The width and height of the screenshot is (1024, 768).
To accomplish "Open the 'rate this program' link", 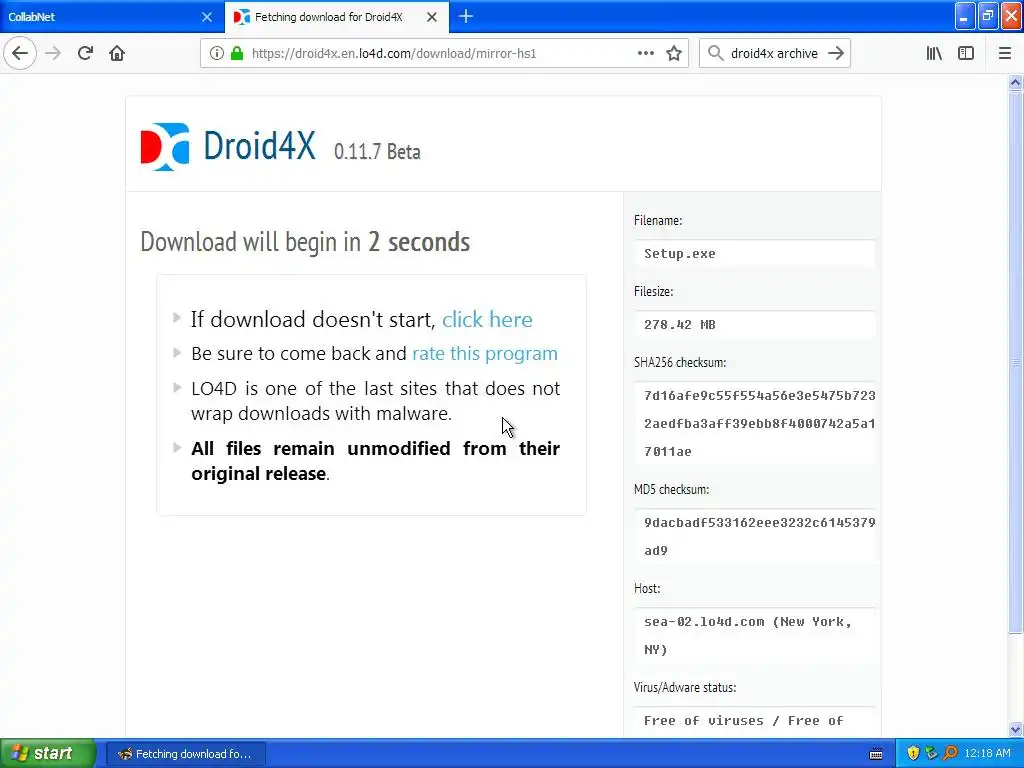I will point(485,353).
